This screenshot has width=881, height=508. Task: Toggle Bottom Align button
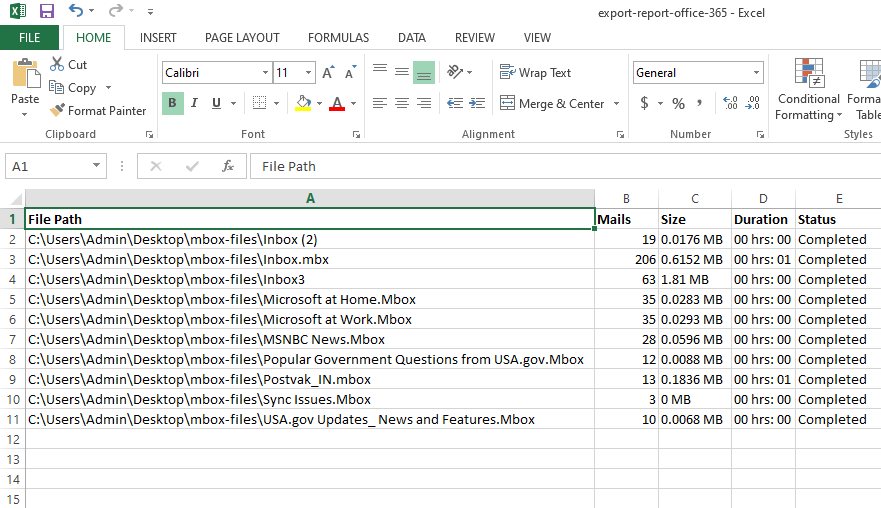(424, 72)
